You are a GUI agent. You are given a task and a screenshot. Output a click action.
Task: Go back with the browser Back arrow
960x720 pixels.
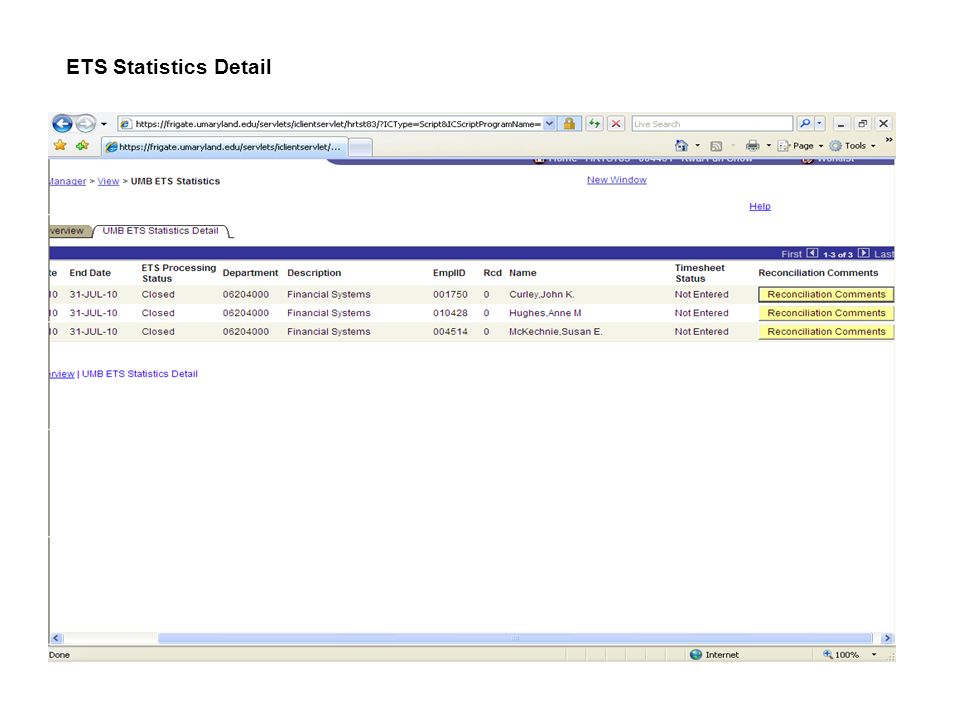click(62, 124)
